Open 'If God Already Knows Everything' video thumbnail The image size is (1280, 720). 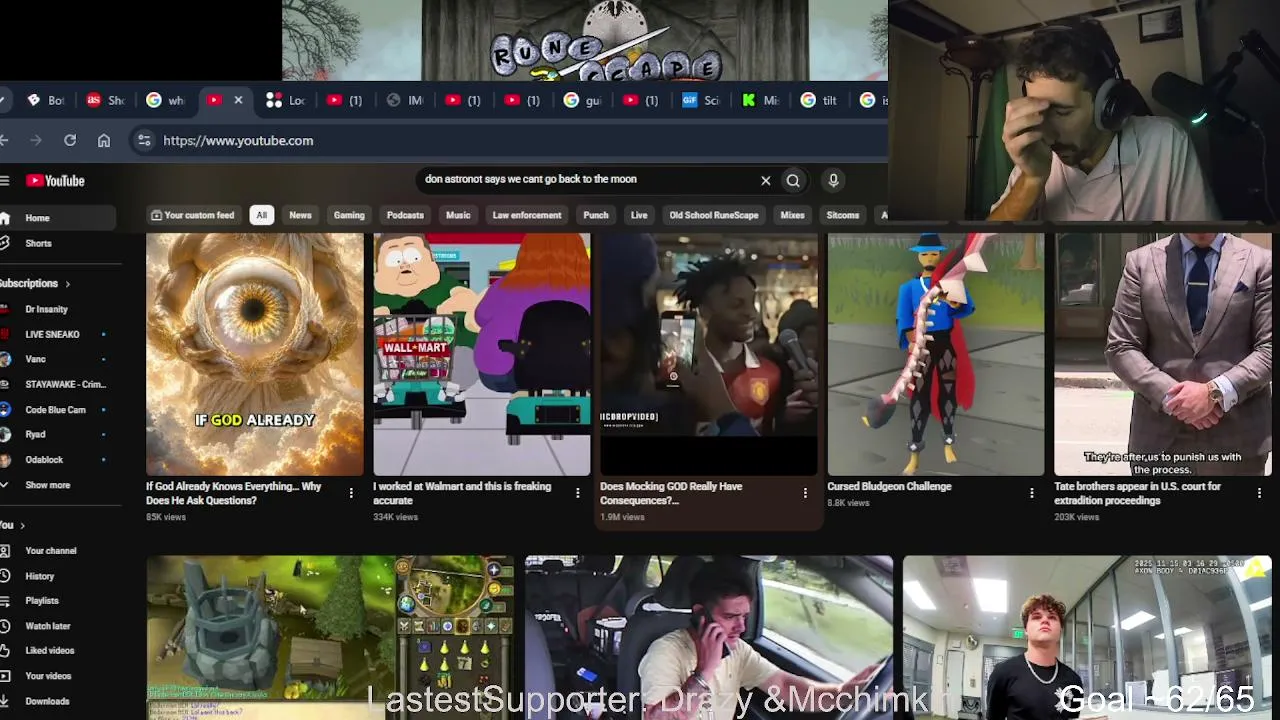[x=255, y=354]
